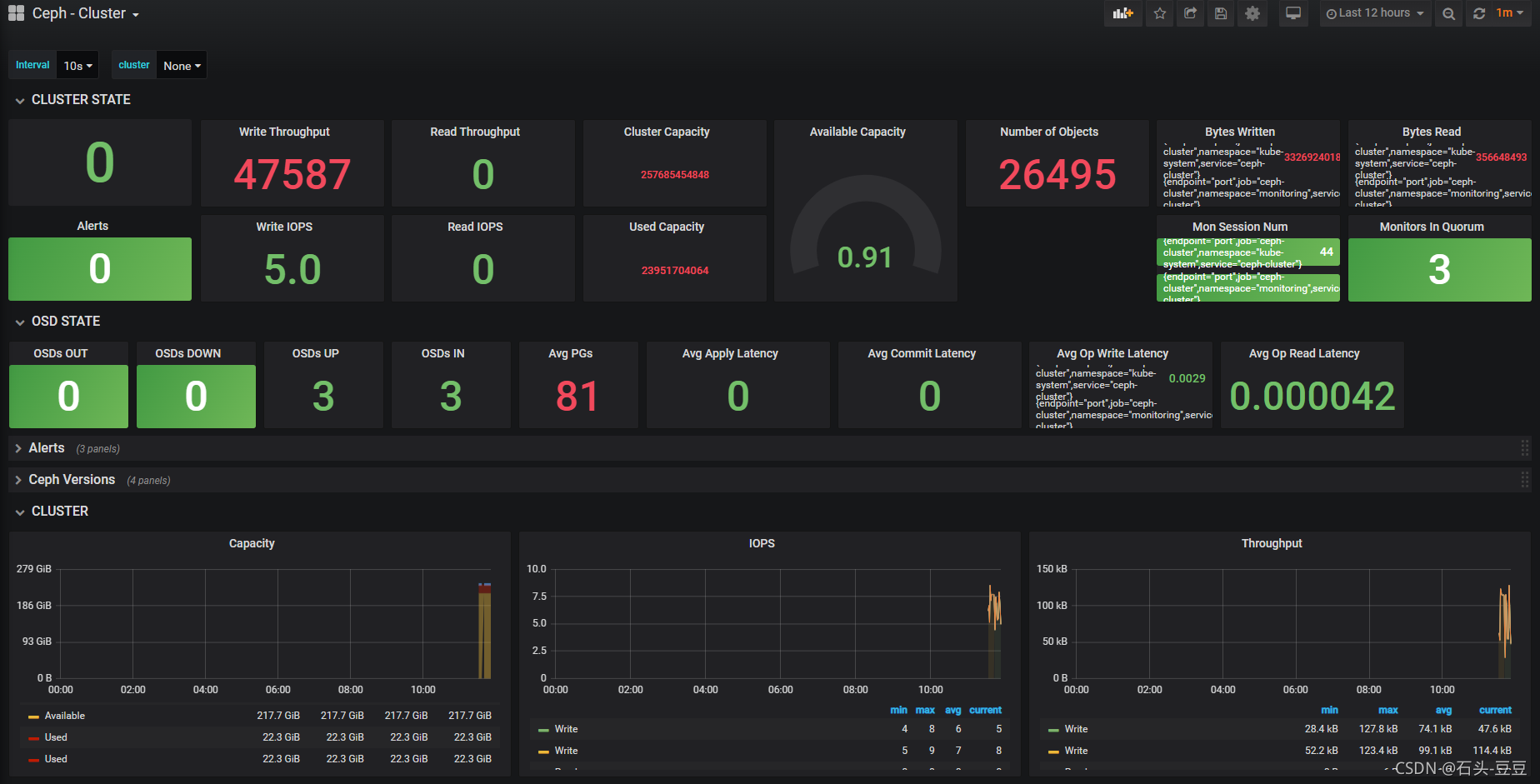Click the Avg Op Read Latency value 0.000042
Viewport: 1540px width, 784px height.
pos(1312,397)
